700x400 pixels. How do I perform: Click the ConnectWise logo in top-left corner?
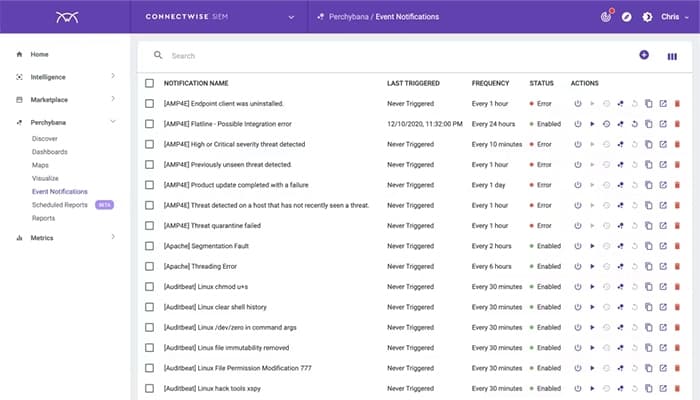click(67, 17)
